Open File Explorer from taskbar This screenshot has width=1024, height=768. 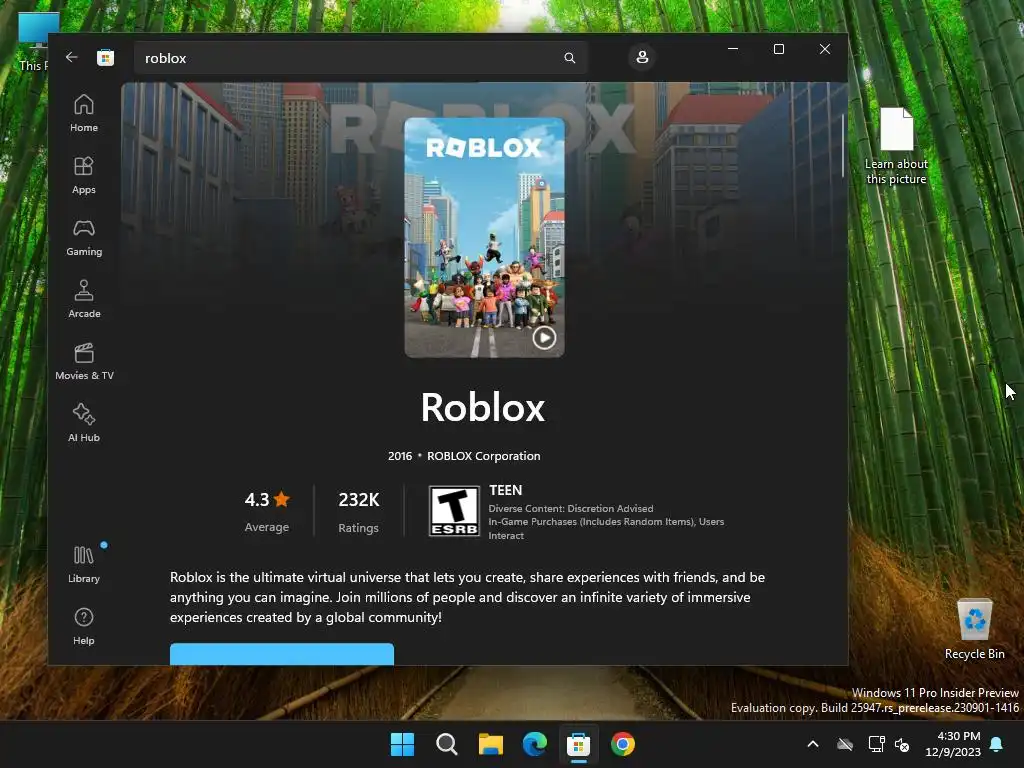click(x=490, y=744)
